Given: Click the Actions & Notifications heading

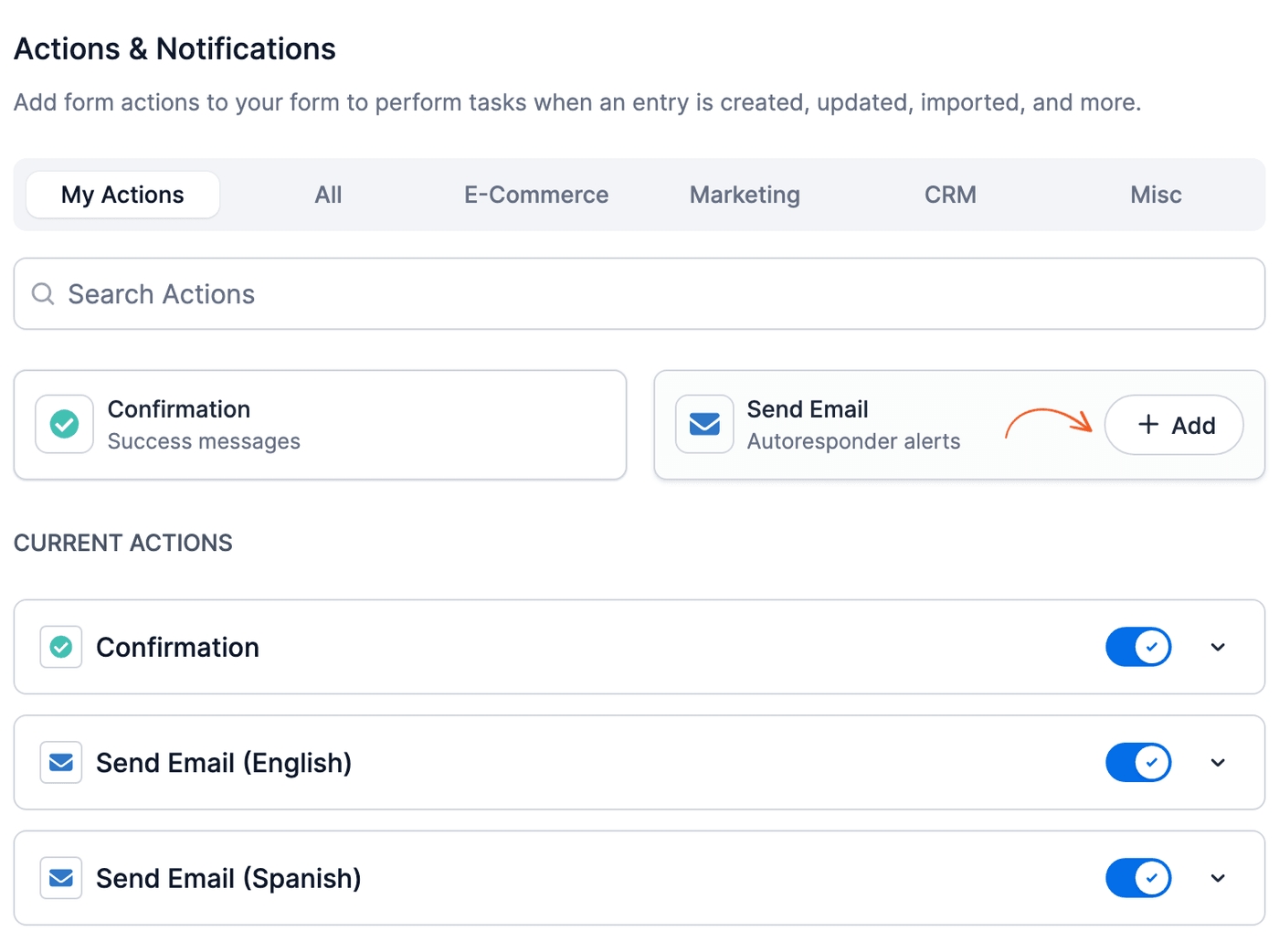Looking at the screenshot, I should (x=174, y=48).
